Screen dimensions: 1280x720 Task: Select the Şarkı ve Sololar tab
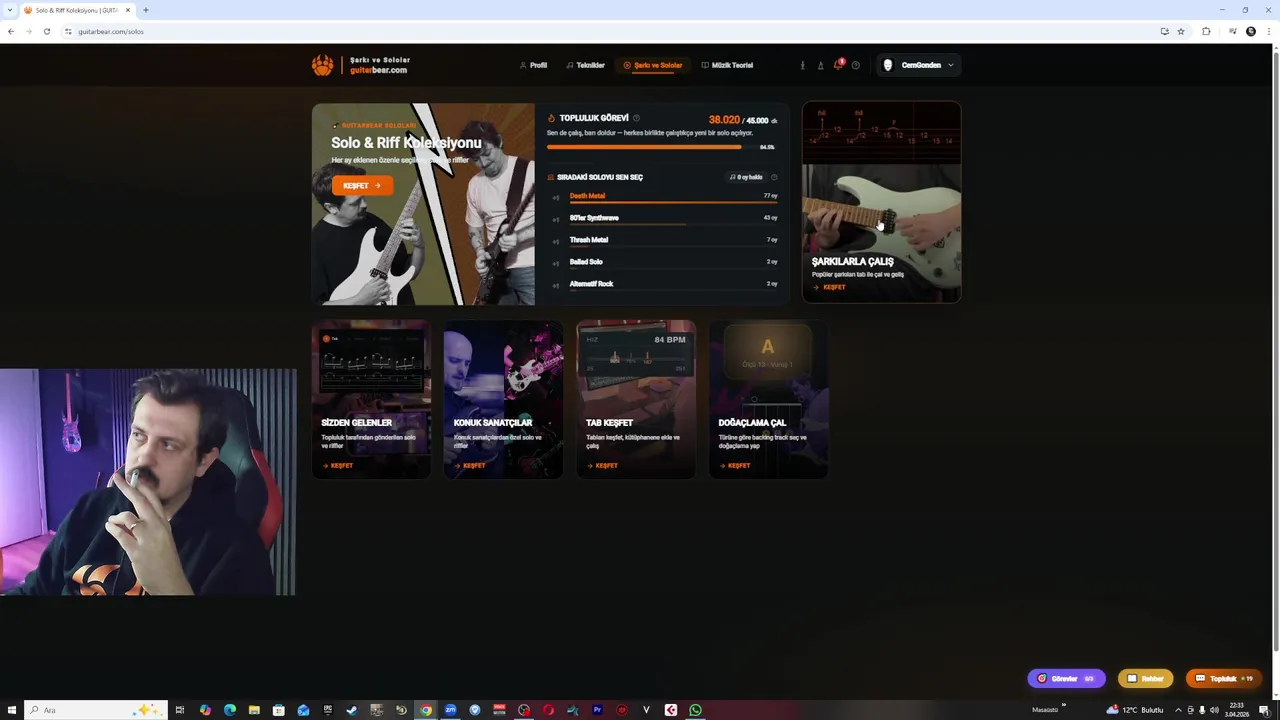653,65
